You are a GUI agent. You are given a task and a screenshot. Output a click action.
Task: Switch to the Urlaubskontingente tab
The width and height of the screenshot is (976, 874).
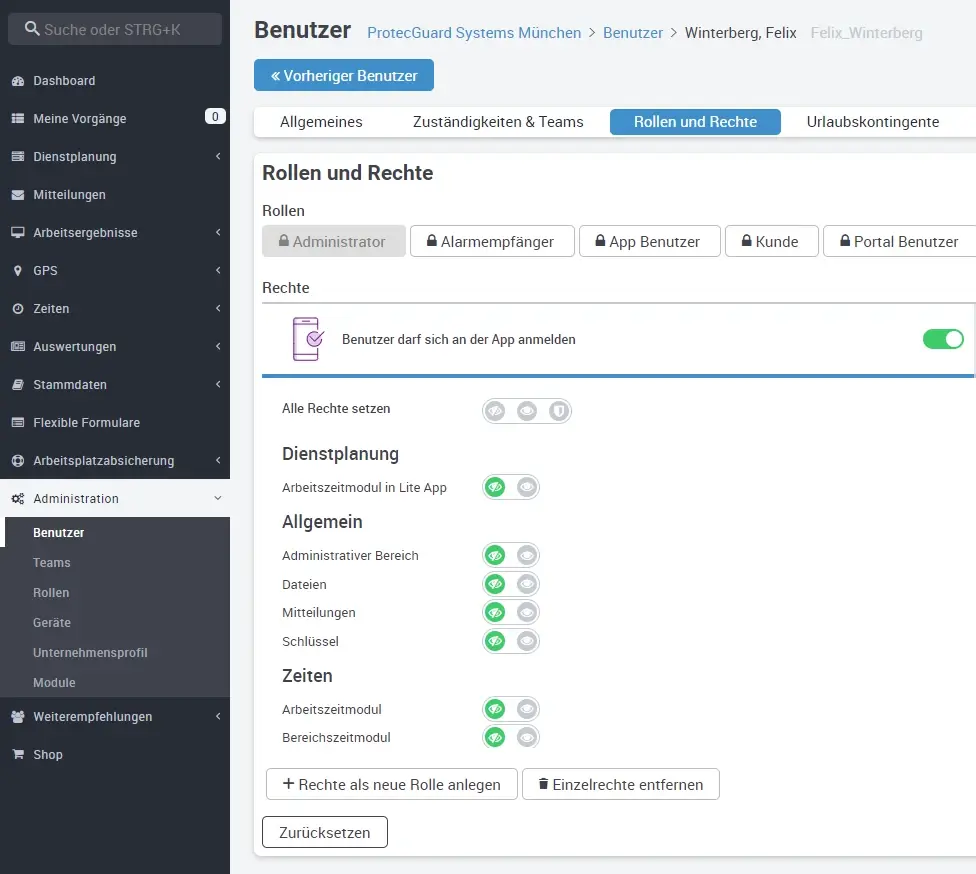click(x=872, y=122)
